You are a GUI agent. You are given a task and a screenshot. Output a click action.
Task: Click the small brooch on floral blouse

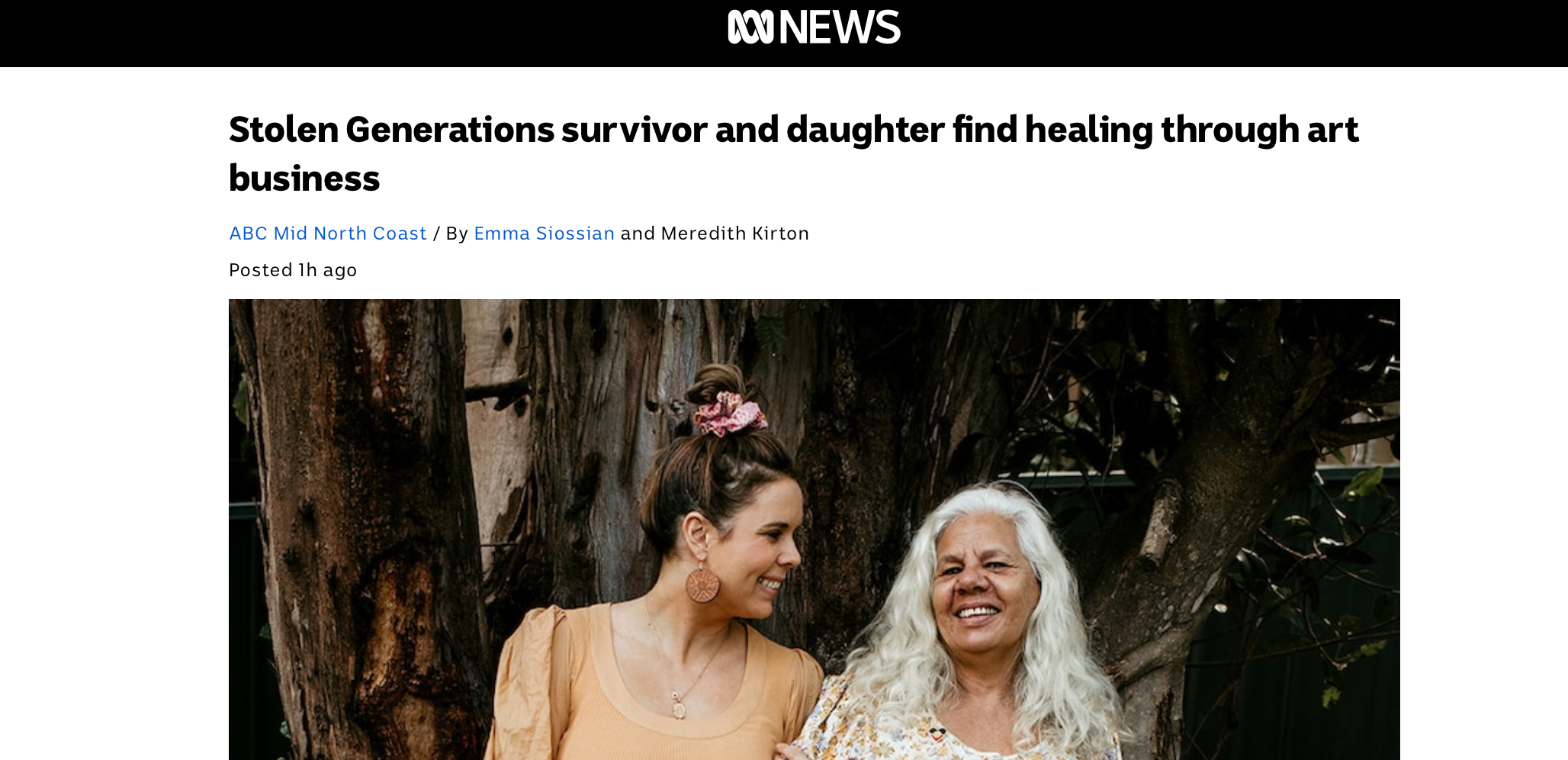937,735
